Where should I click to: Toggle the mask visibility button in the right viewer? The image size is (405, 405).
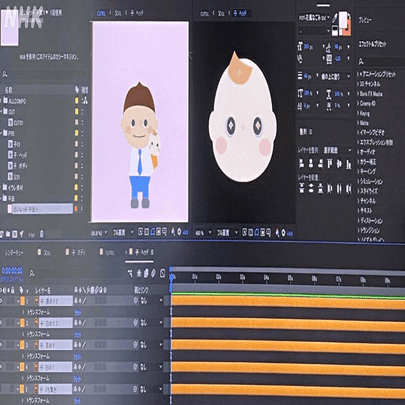[257, 232]
